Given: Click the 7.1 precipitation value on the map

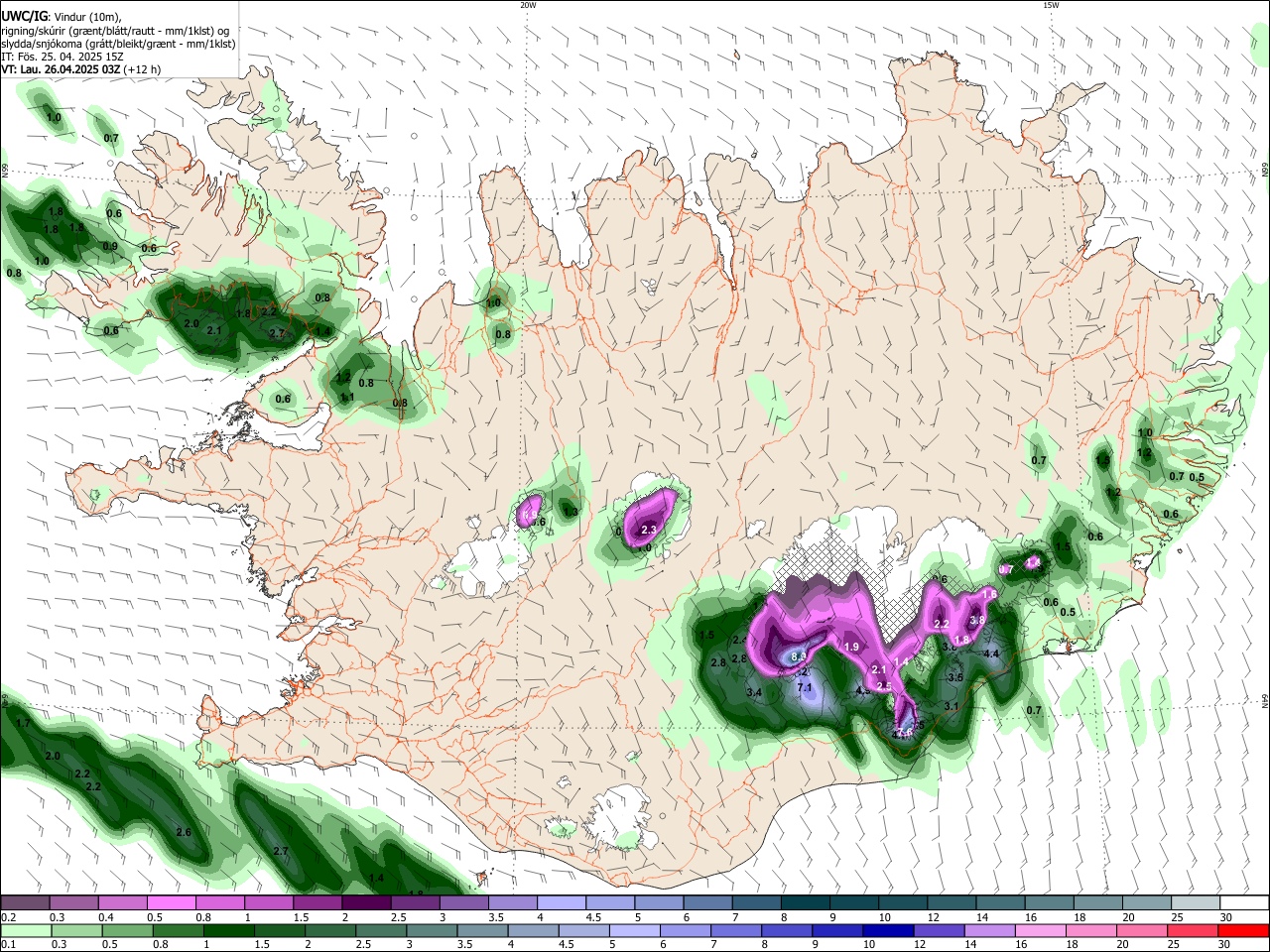Looking at the screenshot, I should pos(805,687).
